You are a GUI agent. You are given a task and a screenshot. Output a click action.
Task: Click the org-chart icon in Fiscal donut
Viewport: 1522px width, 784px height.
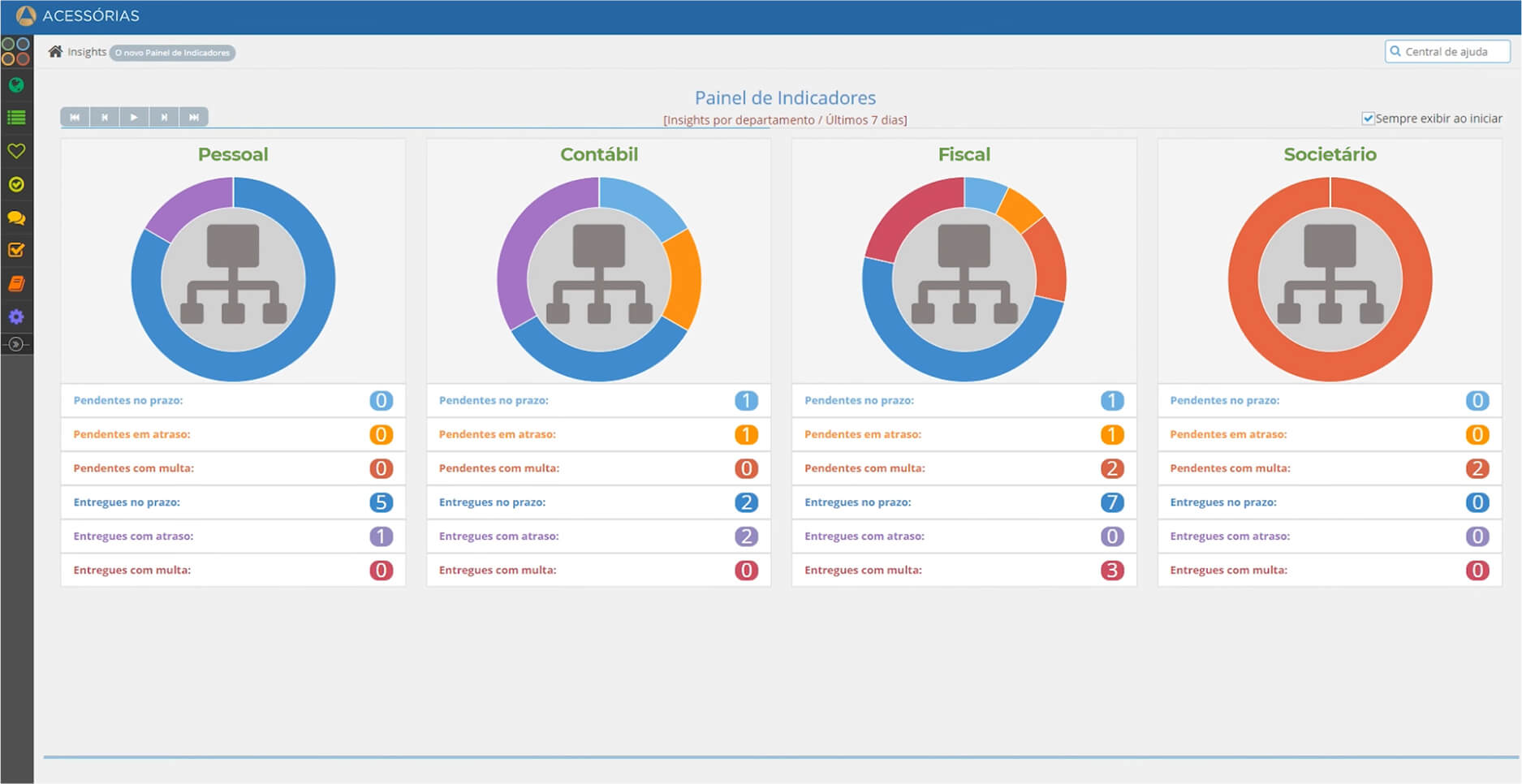tap(964, 274)
